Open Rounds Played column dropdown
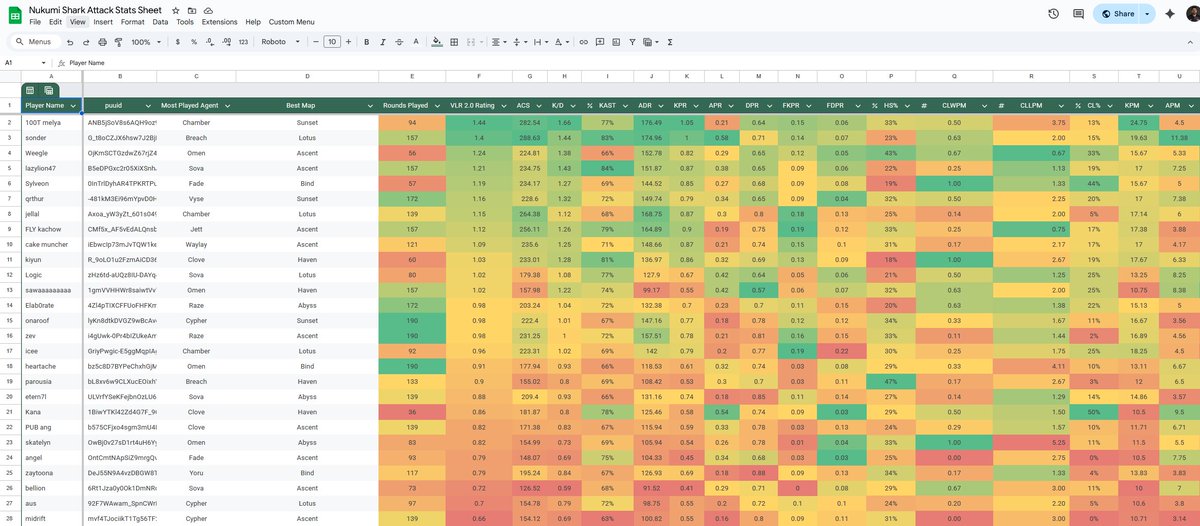 pyautogui.click(x=436, y=105)
